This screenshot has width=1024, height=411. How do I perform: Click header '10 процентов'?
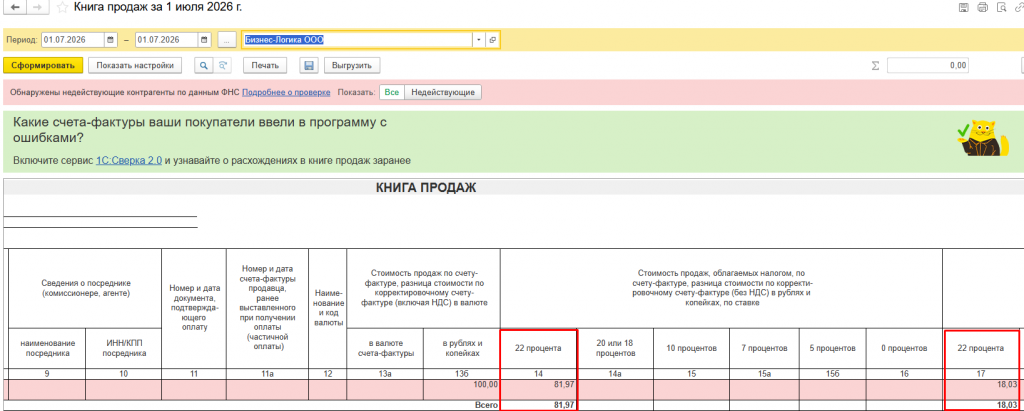pos(692,348)
